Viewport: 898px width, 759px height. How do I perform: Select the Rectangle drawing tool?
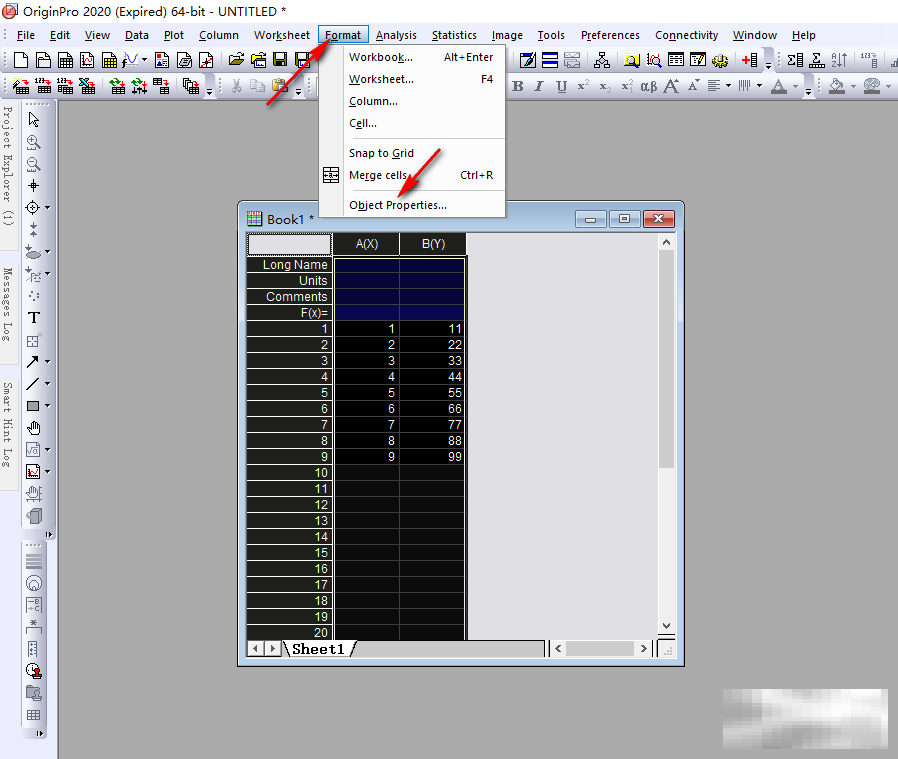(x=33, y=406)
